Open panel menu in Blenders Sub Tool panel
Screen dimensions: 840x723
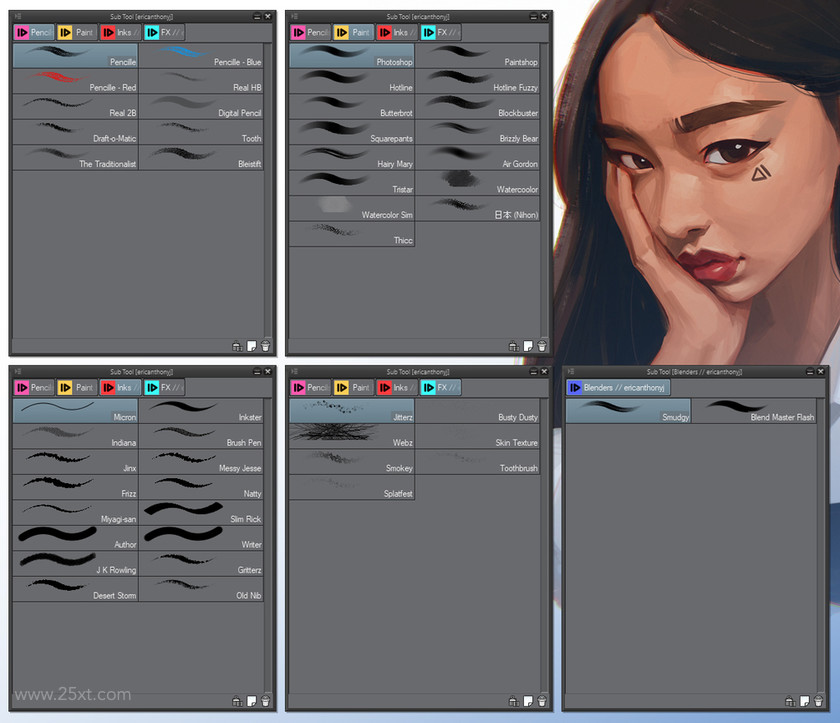[x=571, y=371]
